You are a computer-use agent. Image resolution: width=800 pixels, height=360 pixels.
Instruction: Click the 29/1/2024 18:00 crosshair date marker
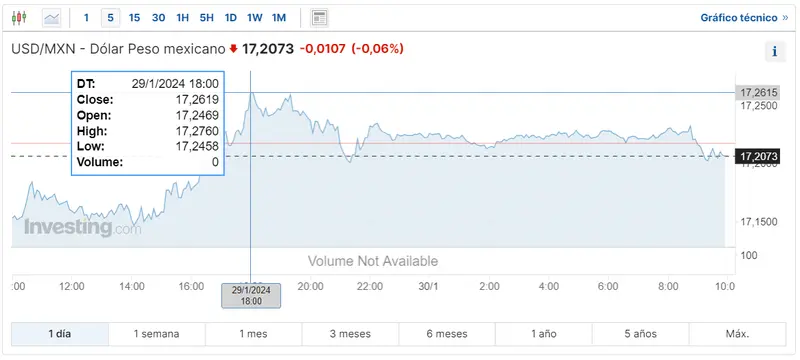[x=251, y=296]
